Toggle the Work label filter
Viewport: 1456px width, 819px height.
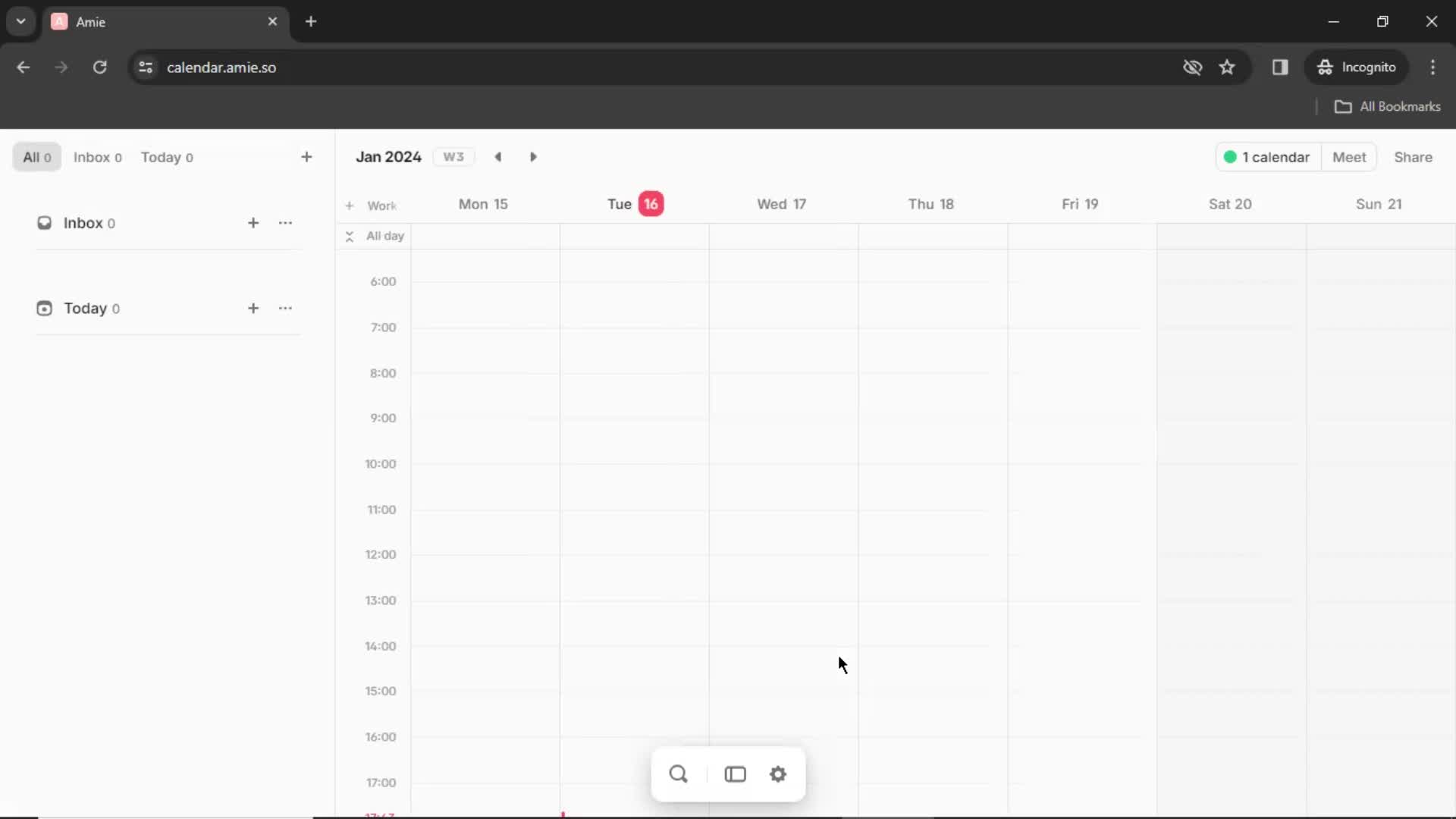pyautogui.click(x=382, y=205)
